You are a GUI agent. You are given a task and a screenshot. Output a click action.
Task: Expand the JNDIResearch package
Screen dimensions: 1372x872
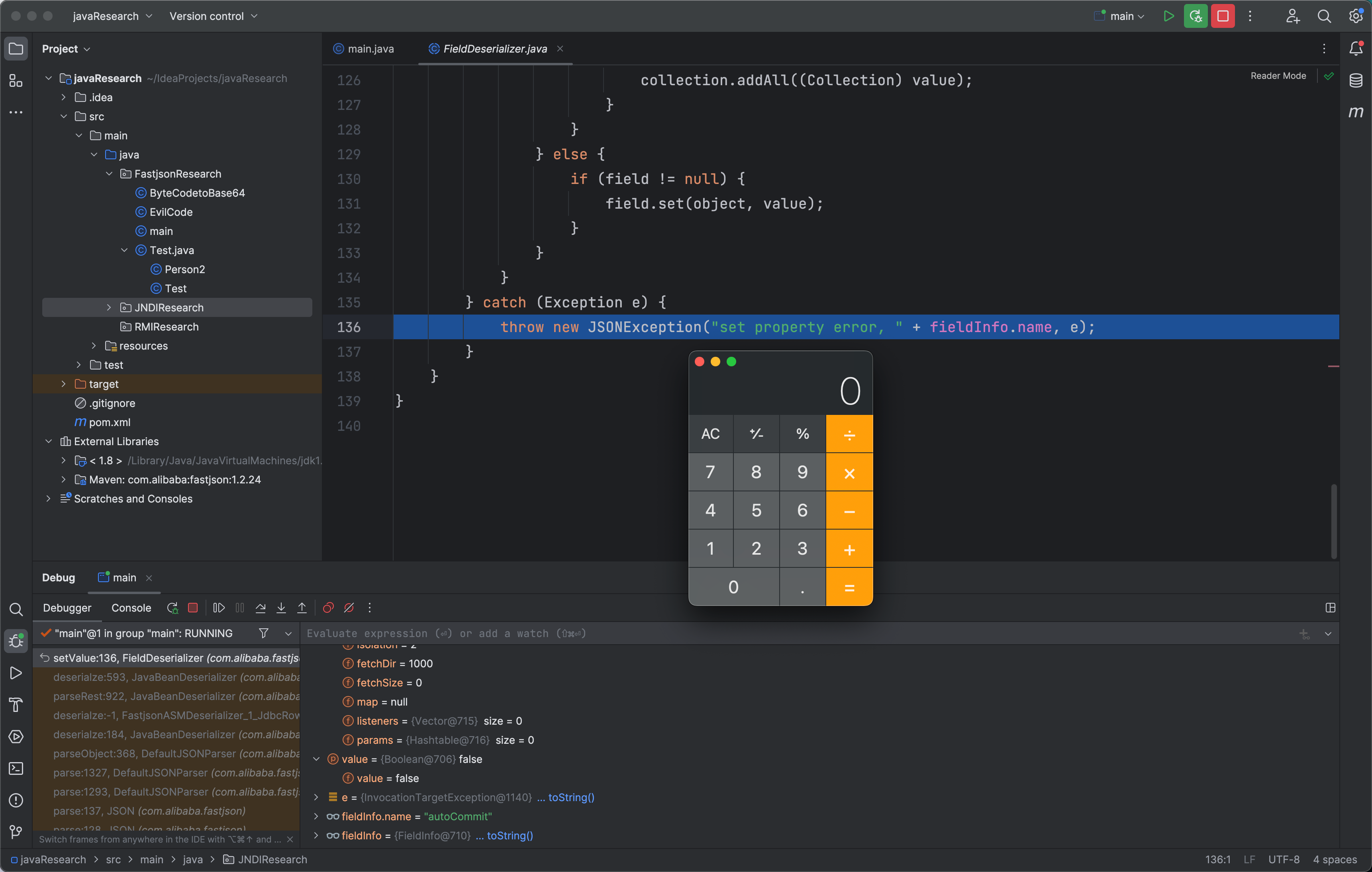click(x=109, y=307)
